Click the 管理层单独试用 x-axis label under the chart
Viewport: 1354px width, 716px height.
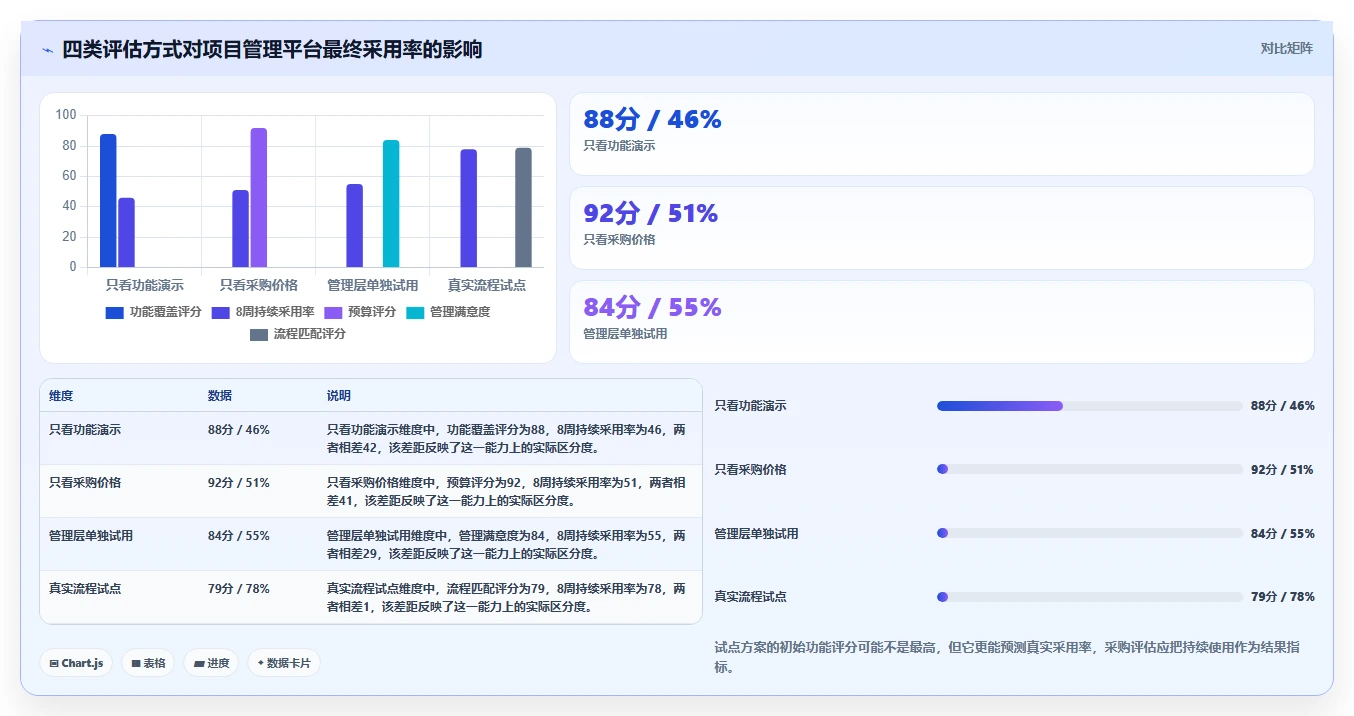373,285
